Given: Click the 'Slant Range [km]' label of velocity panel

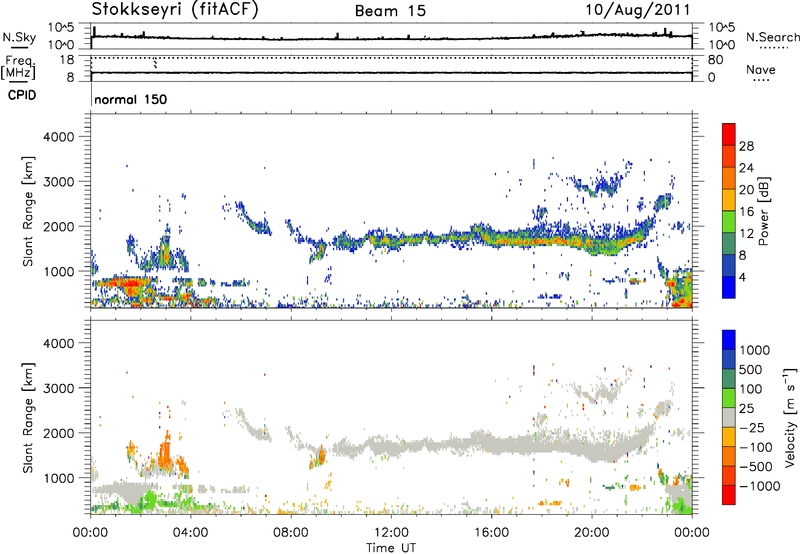Looking at the screenshot, I should pos(28,418).
